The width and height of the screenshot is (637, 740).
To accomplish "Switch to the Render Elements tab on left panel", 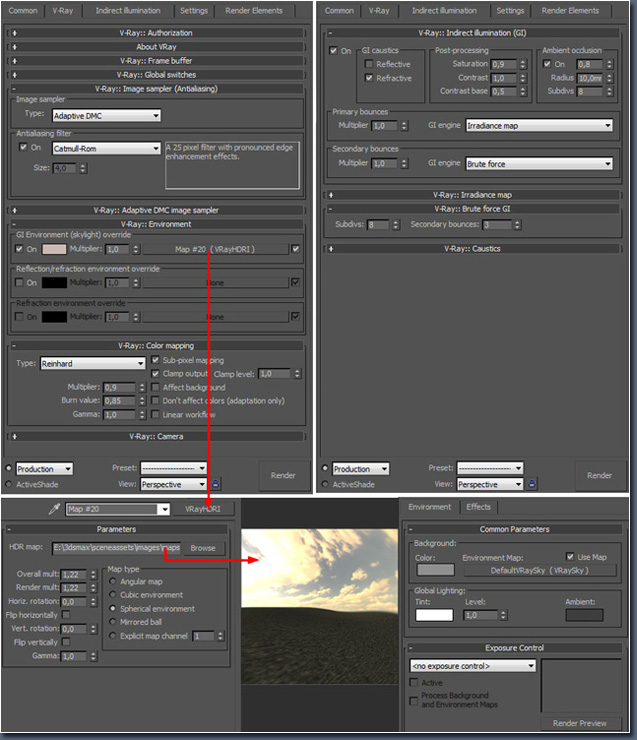I will point(265,11).
